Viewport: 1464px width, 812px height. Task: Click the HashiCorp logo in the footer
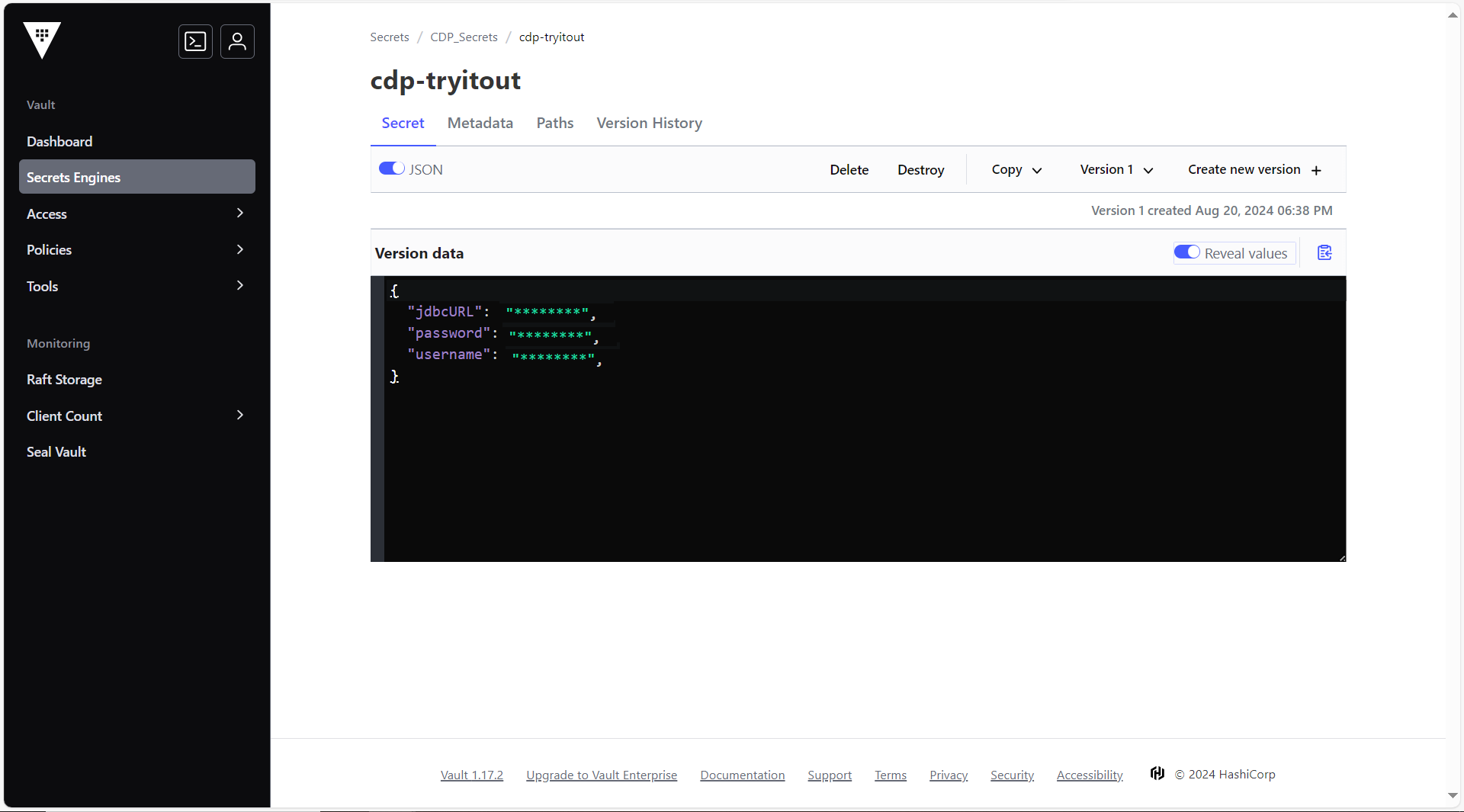tap(1157, 774)
